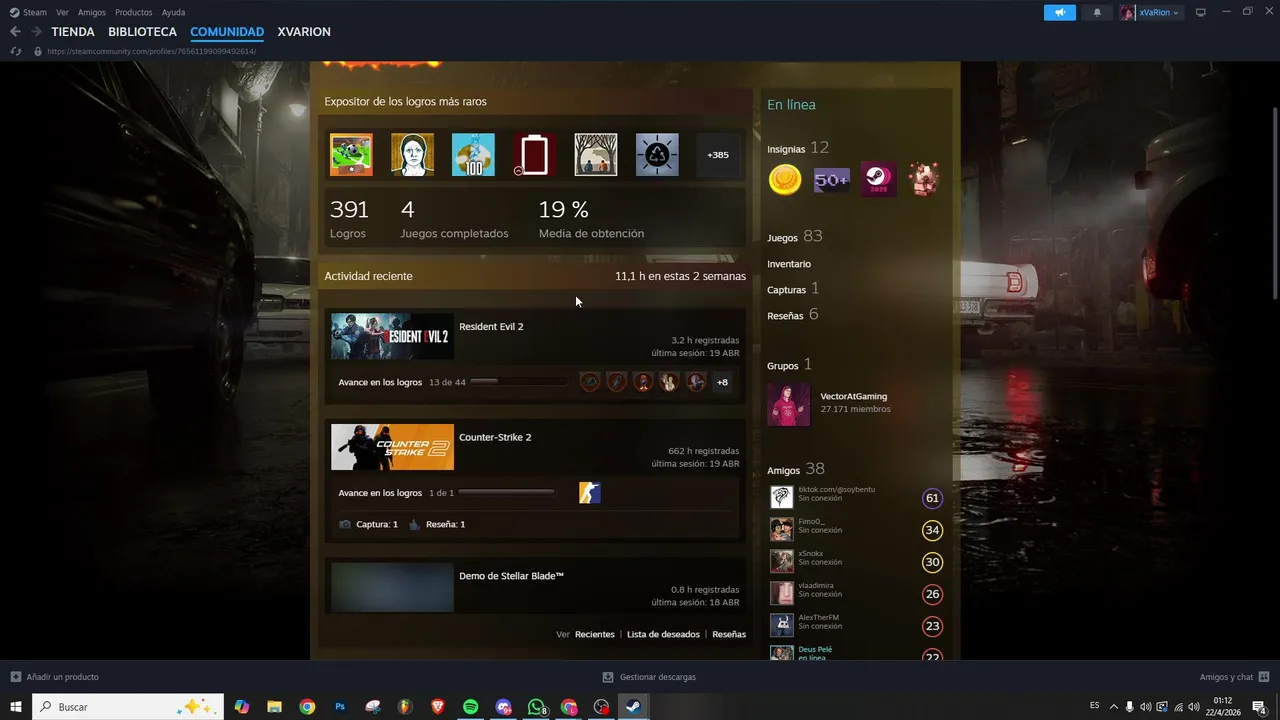Click the gift character badge
This screenshot has height=720, width=1280.
click(924, 180)
